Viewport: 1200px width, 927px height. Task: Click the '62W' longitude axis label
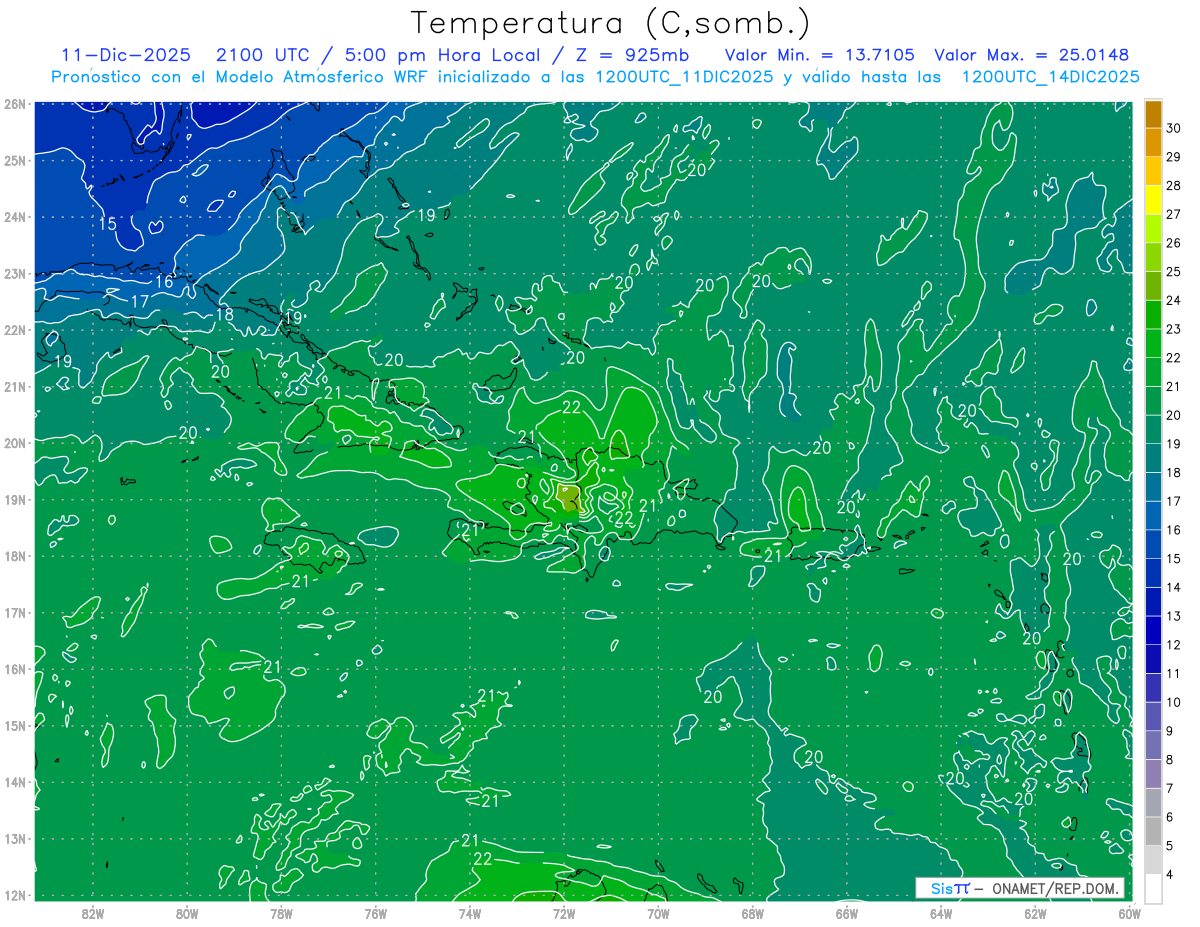[x=1035, y=913]
